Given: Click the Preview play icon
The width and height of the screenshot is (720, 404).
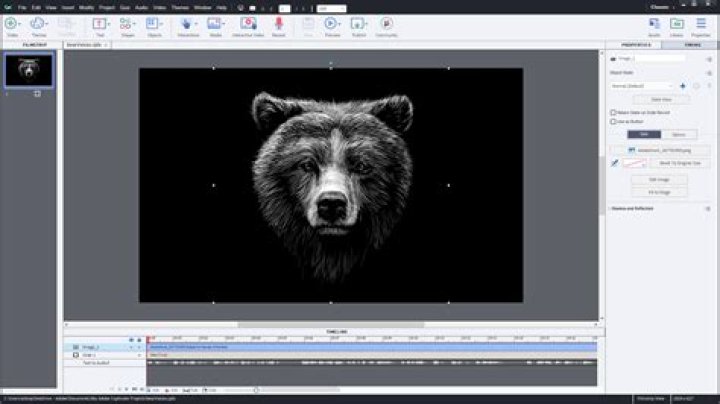Looking at the screenshot, I should [333, 24].
